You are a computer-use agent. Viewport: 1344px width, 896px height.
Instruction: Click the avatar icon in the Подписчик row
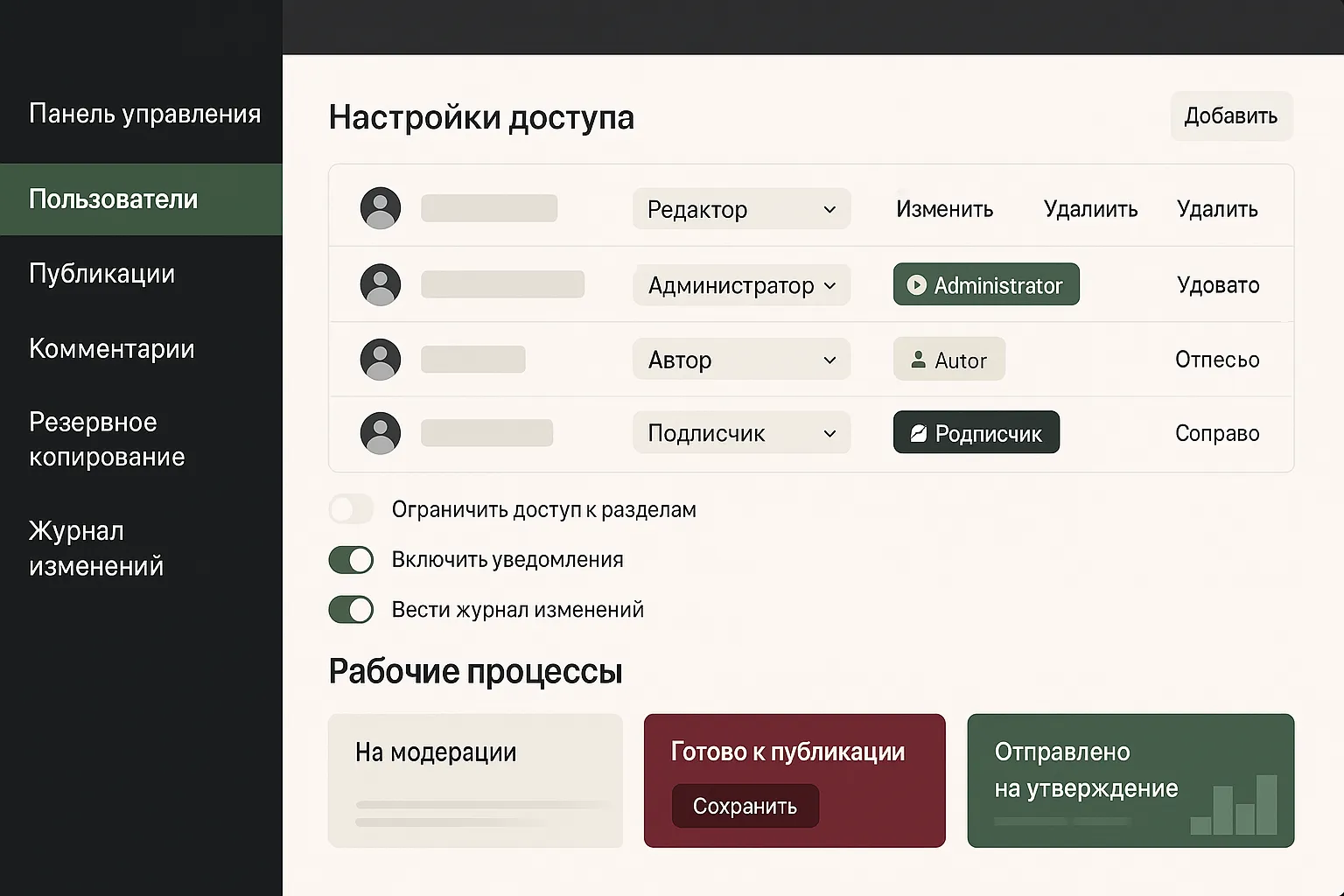381,433
